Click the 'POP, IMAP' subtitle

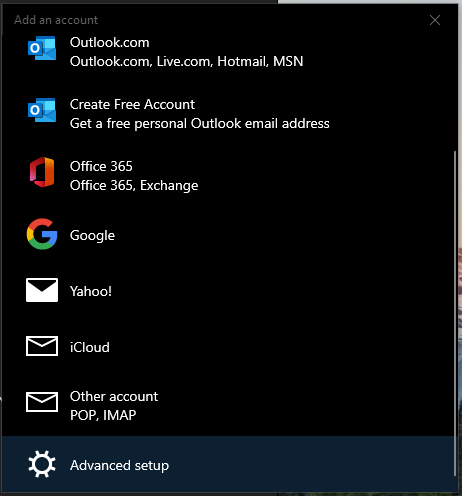click(x=103, y=415)
